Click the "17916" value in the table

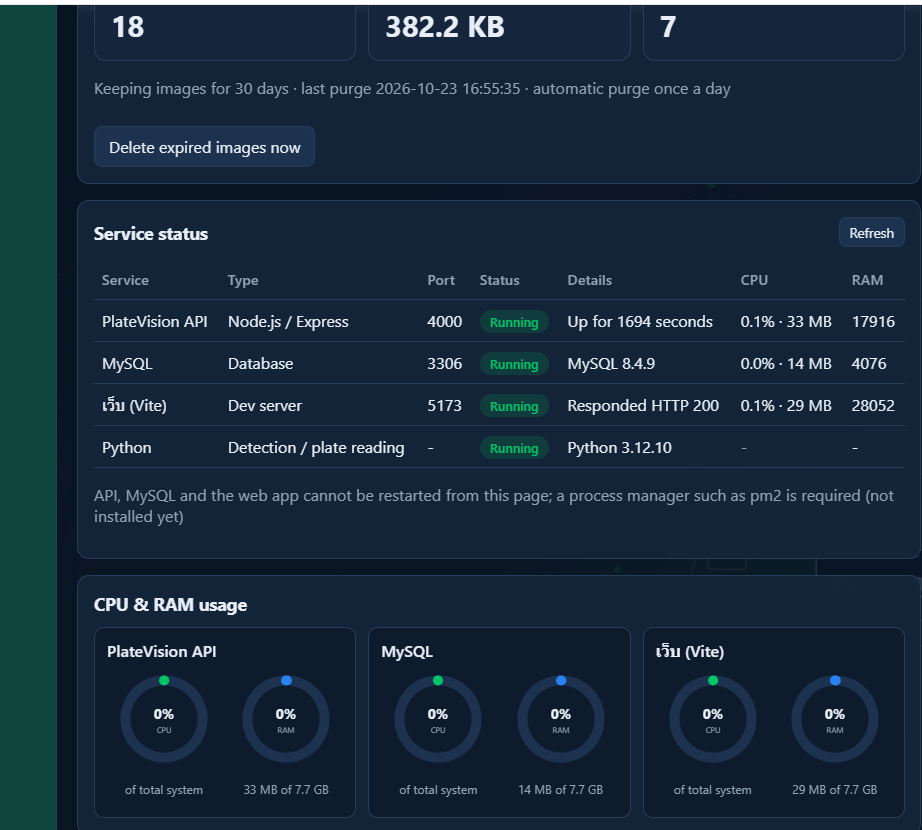(x=873, y=322)
